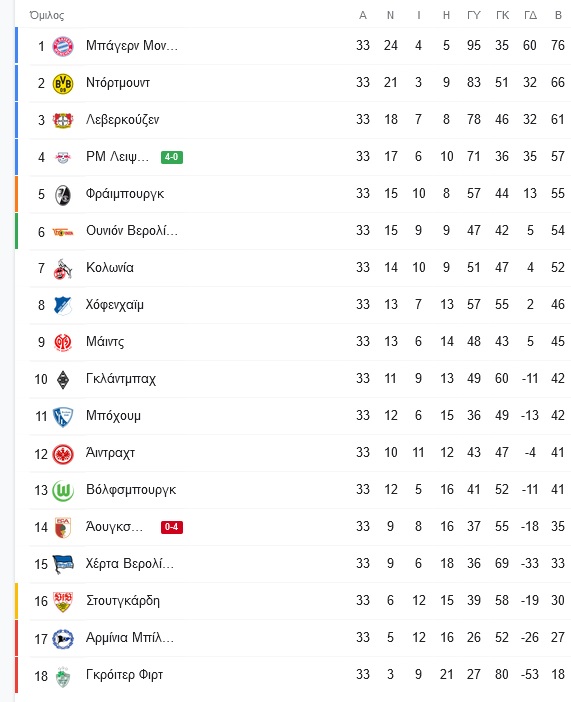Click the Stuttgart club crest
This screenshot has height=702, width=571.
click(x=63, y=601)
